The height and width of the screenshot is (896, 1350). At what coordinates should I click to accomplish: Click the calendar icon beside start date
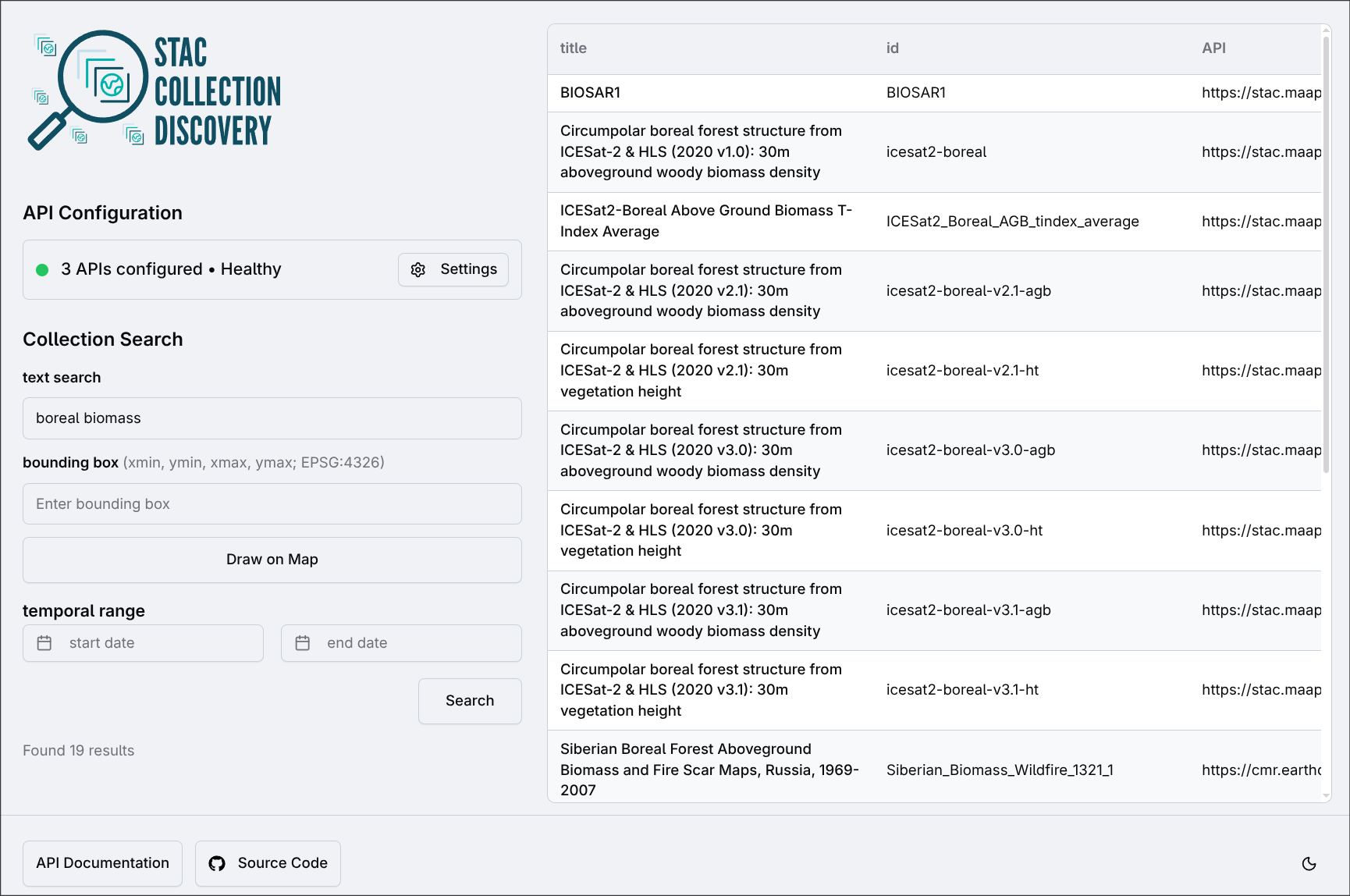(44, 643)
